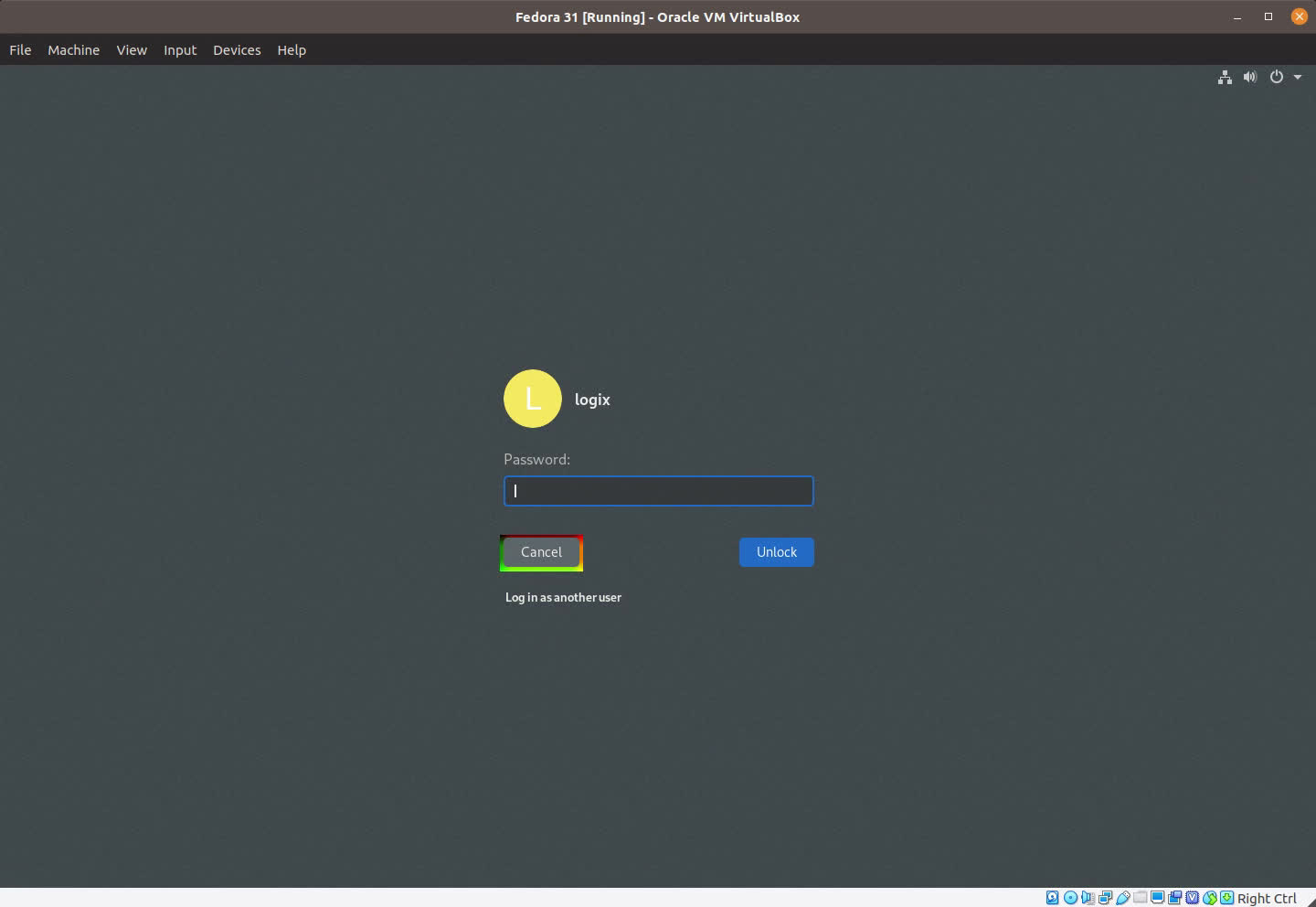Click the Cancel button
The image size is (1316, 907).
click(x=541, y=552)
